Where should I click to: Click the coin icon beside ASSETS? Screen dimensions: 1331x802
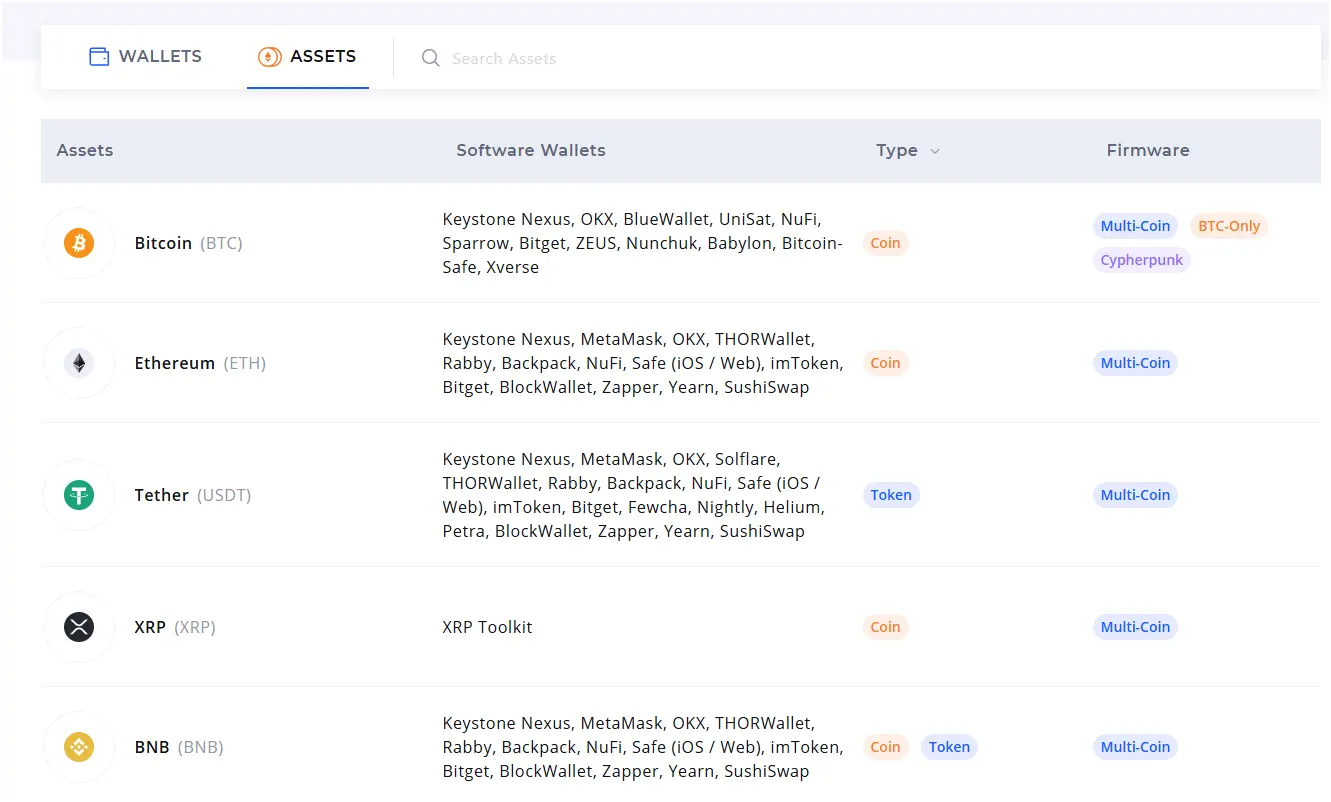(x=269, y=57)
